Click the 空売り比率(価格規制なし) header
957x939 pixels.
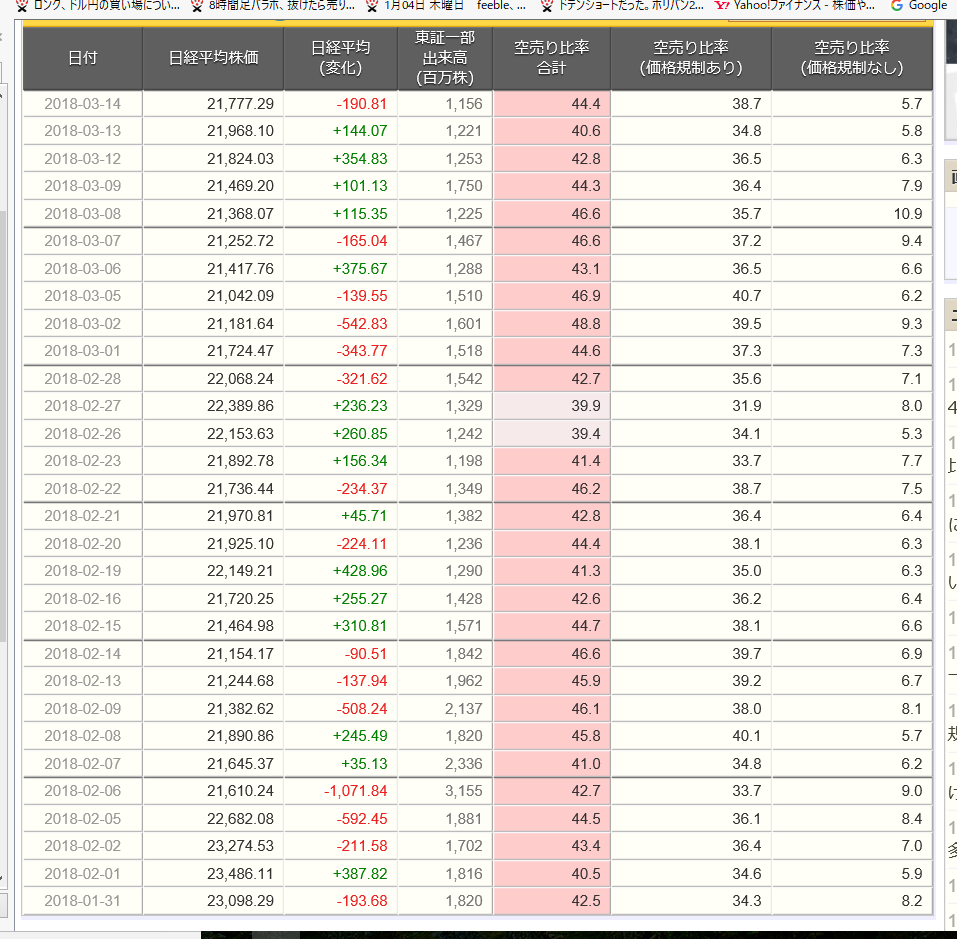(x=851, y=57)
